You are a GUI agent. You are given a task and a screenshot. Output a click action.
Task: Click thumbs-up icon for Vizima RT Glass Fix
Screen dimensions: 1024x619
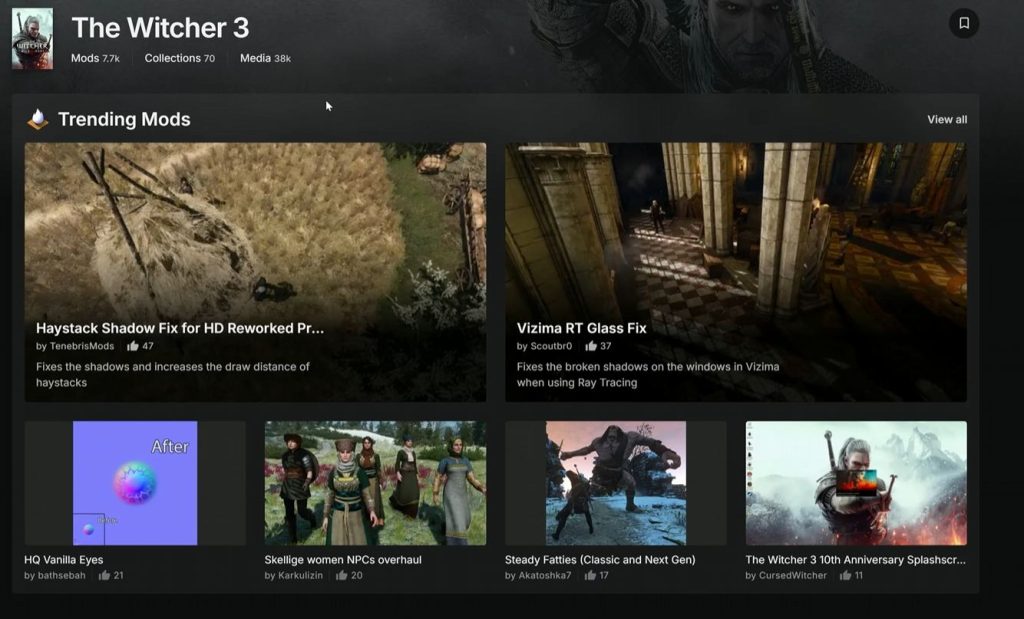tap(591, 346)
